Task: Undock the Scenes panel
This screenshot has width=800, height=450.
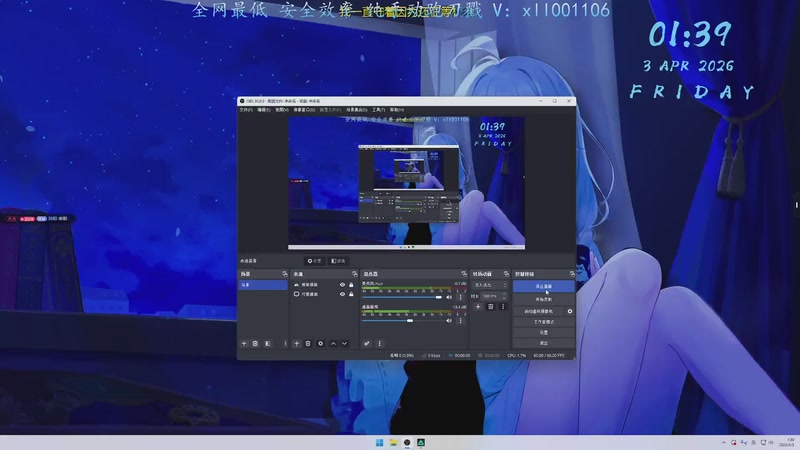Action: click(285, 274)
